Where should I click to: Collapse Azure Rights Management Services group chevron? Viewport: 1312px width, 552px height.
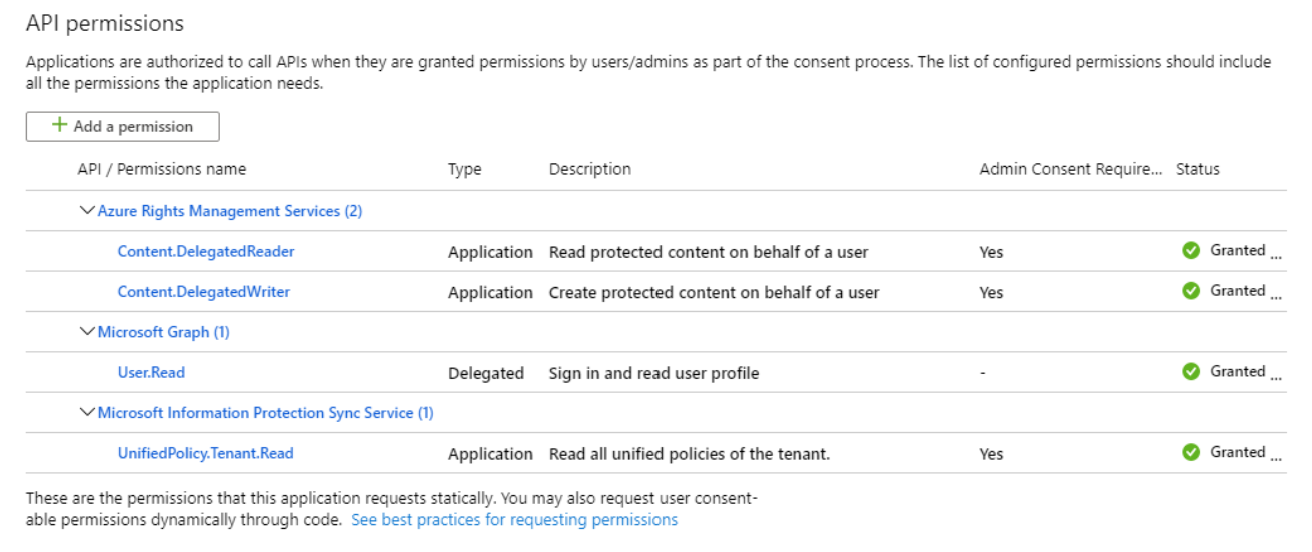click(86, 211)
